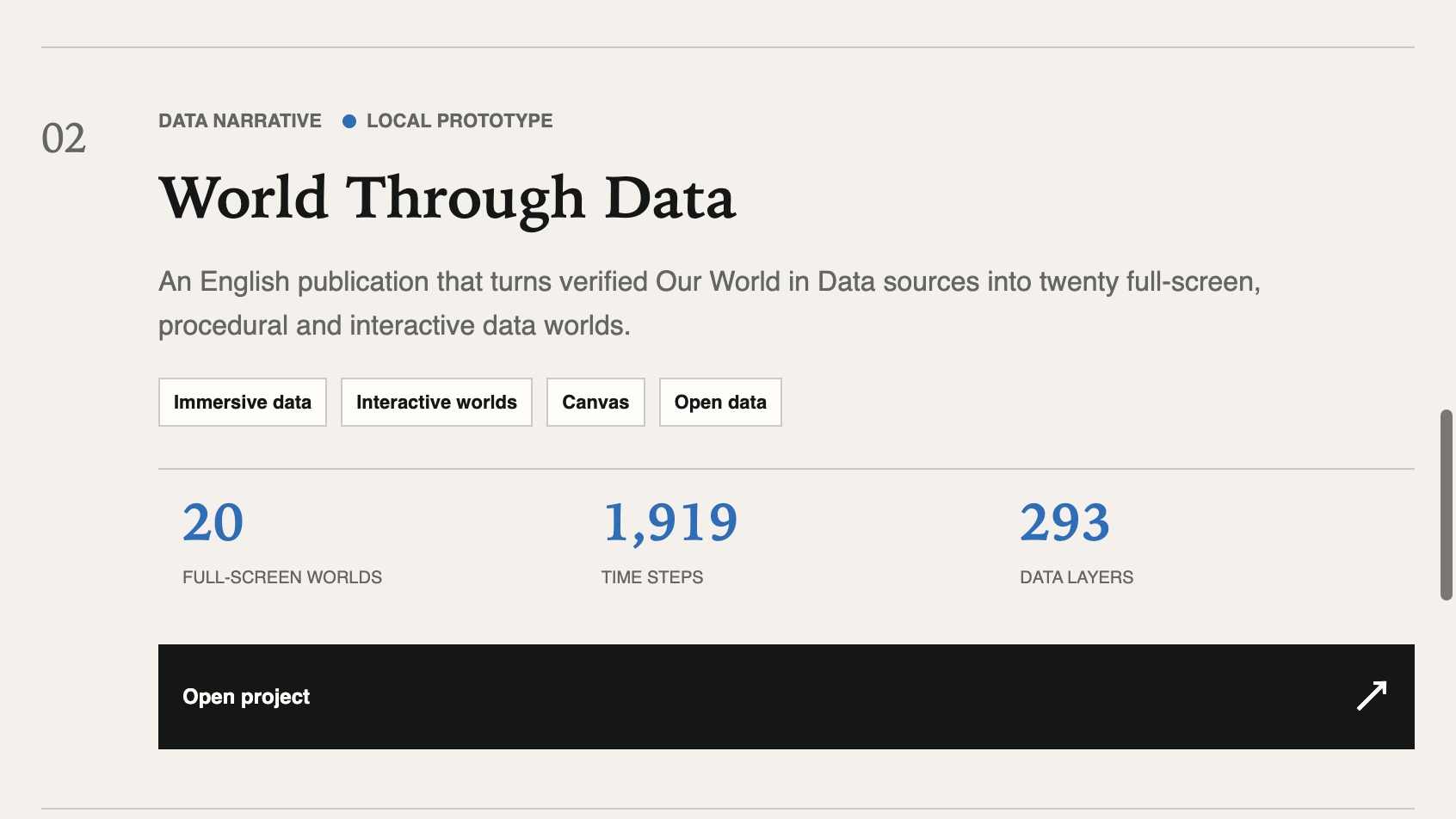
Task: Click the 1,919 time steps figure
Action: coord(670,523)
